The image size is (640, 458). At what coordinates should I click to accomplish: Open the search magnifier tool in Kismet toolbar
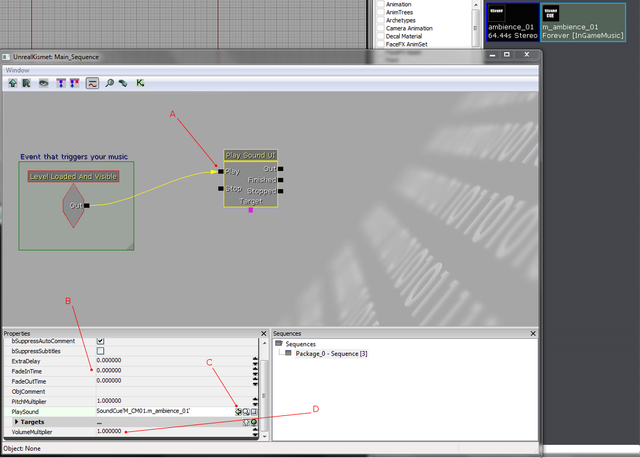coord(109,83)
